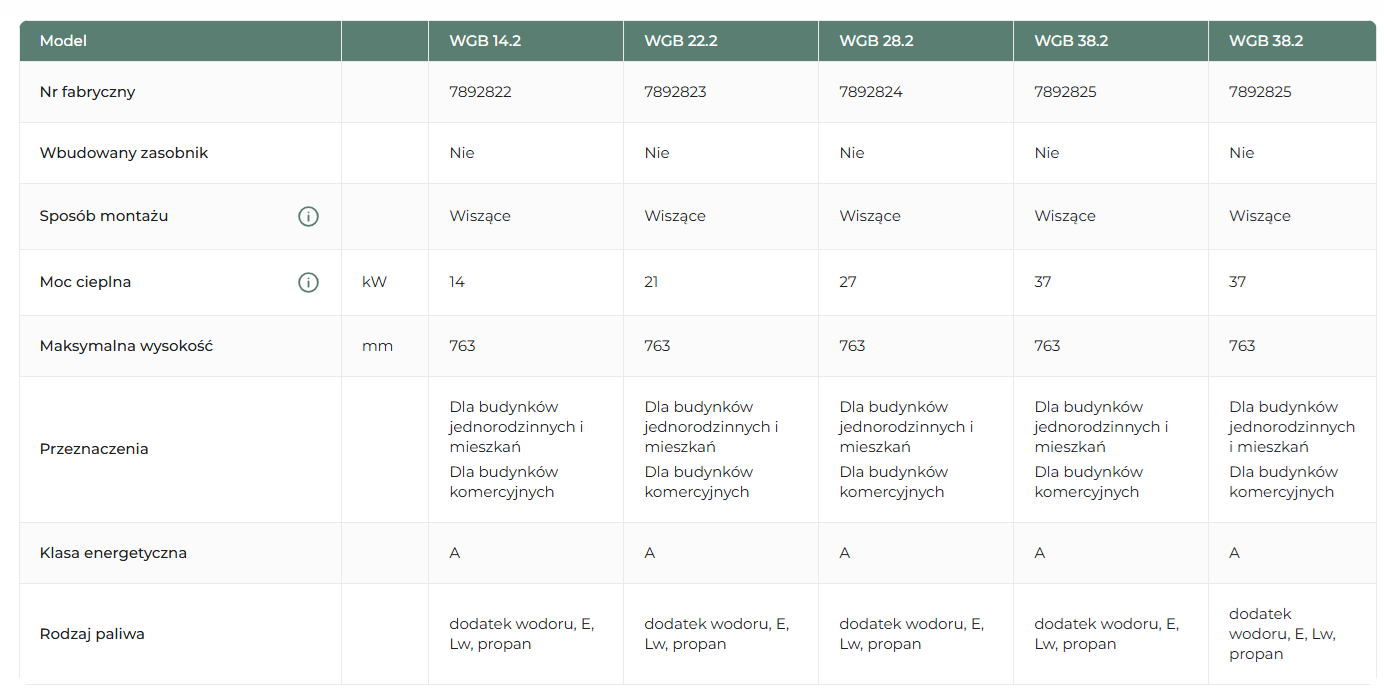Screen dimensions: 1384x697
Task: Click the 21 power value for WGB 22.2
Action: [652, 282]
